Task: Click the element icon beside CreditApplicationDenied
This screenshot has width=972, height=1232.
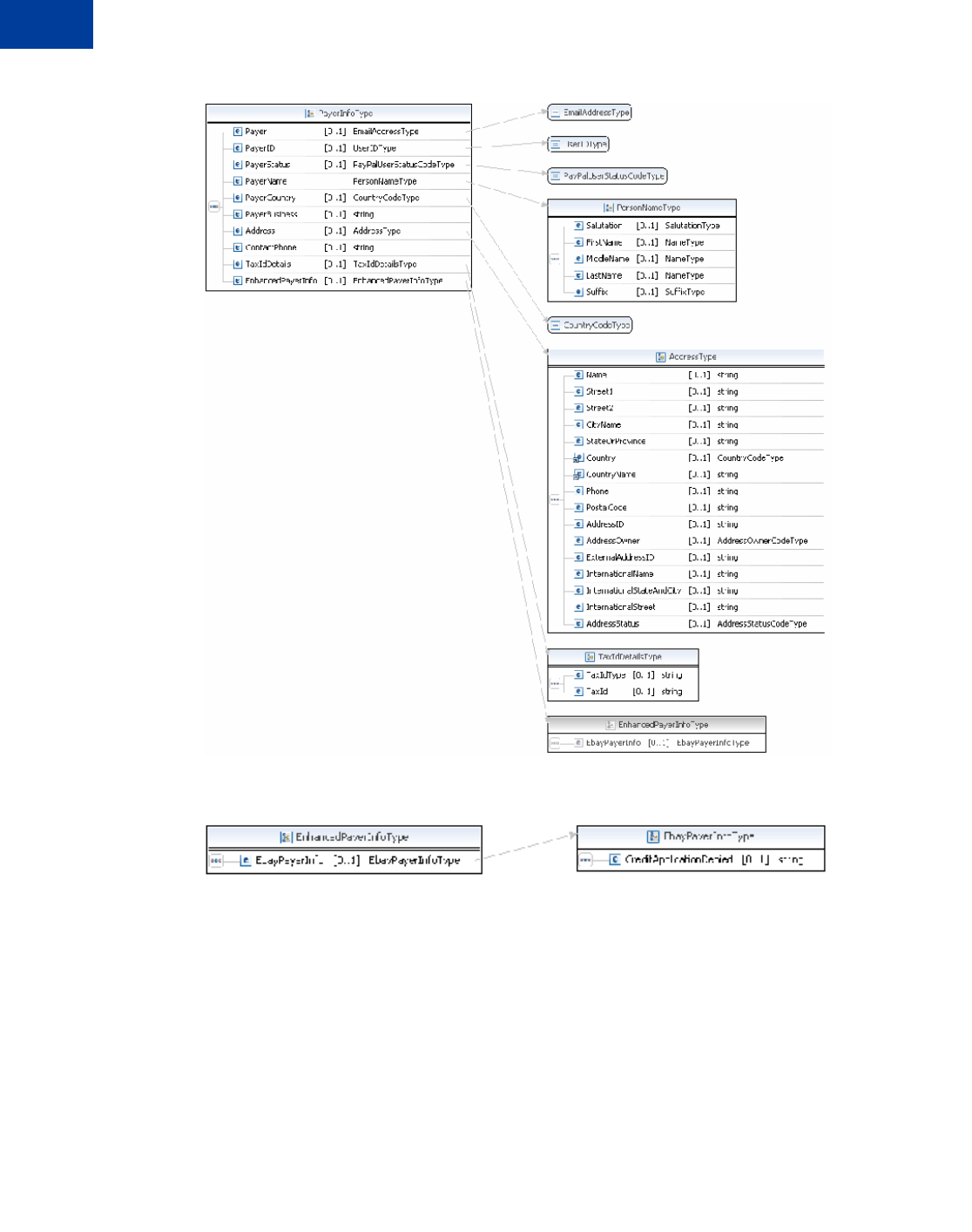Action: pos(615,859)
